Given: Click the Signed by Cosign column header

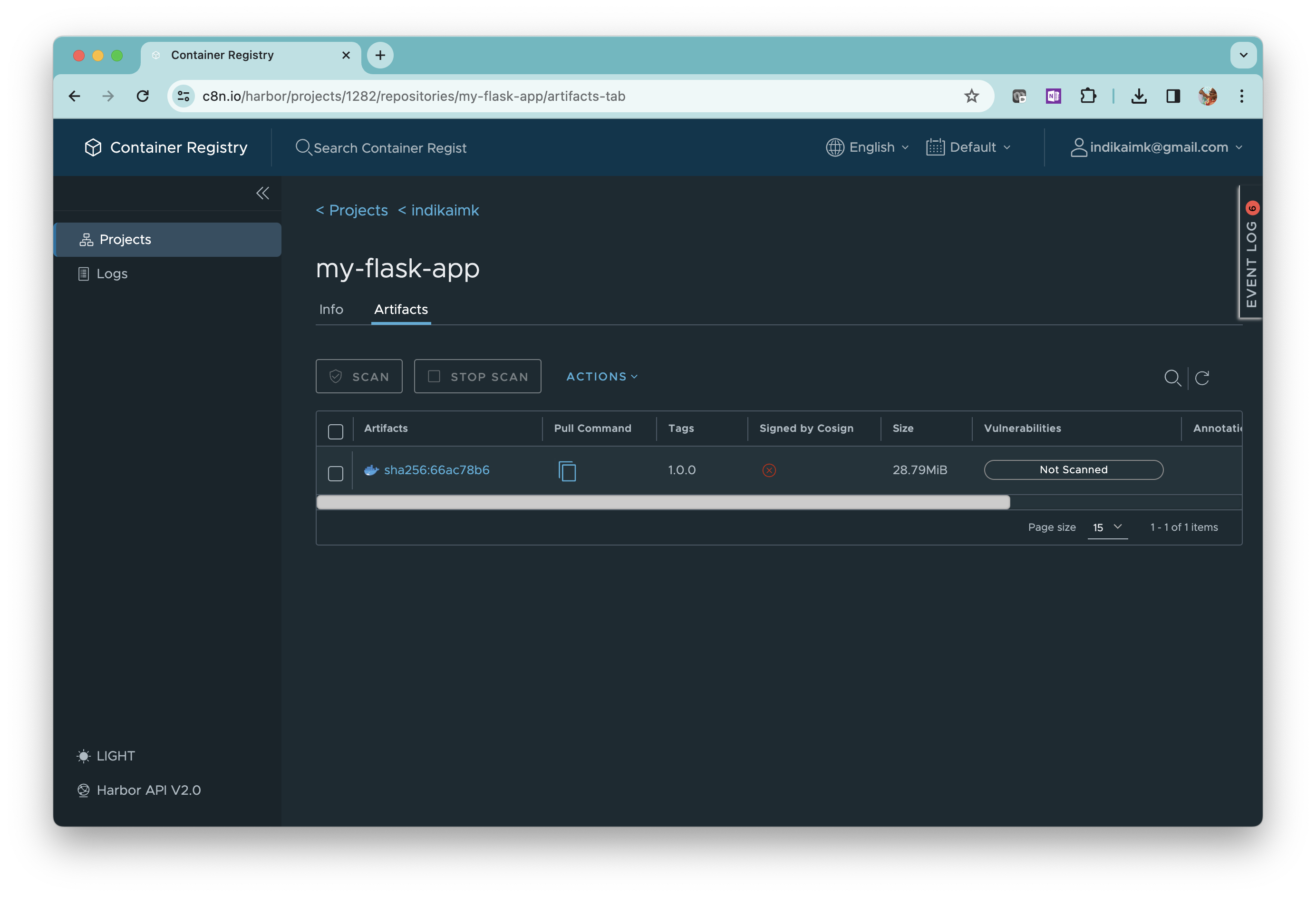Looking at the screenshot, I should click(x=806, y=429).
